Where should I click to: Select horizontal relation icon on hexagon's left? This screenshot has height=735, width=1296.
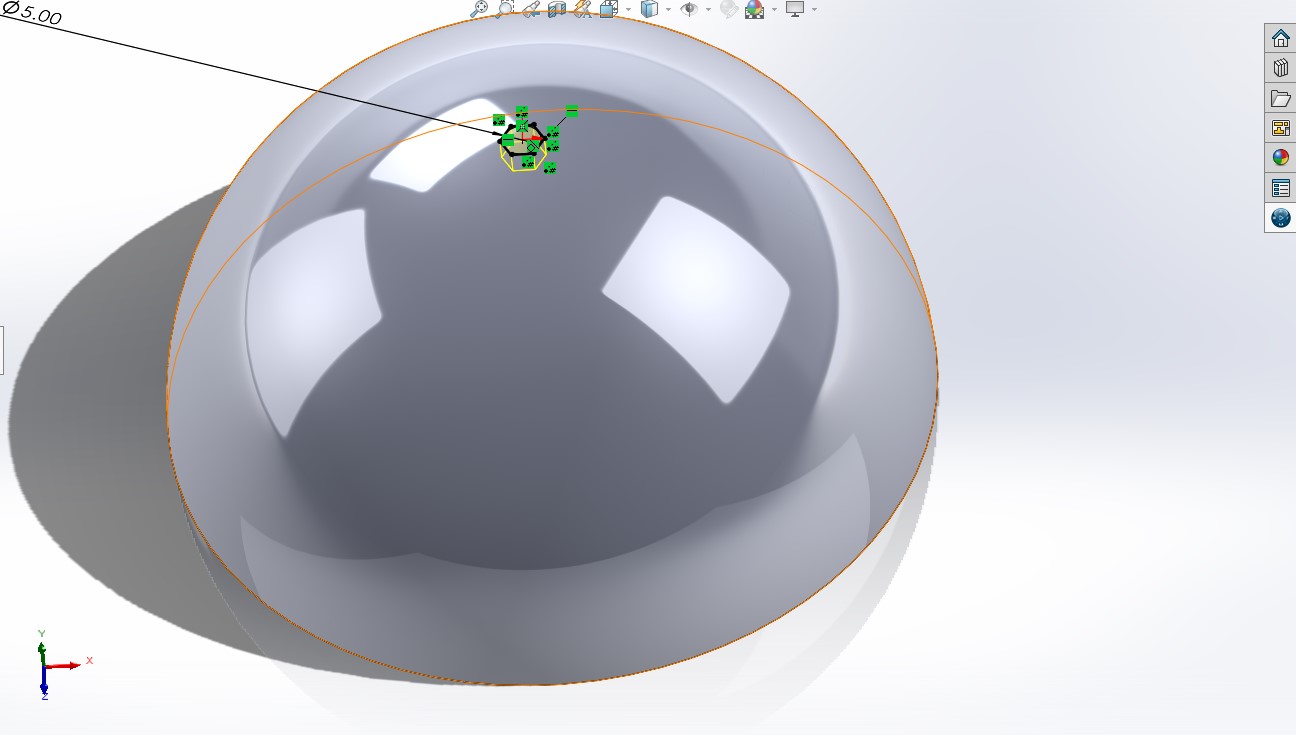(508, 140)
